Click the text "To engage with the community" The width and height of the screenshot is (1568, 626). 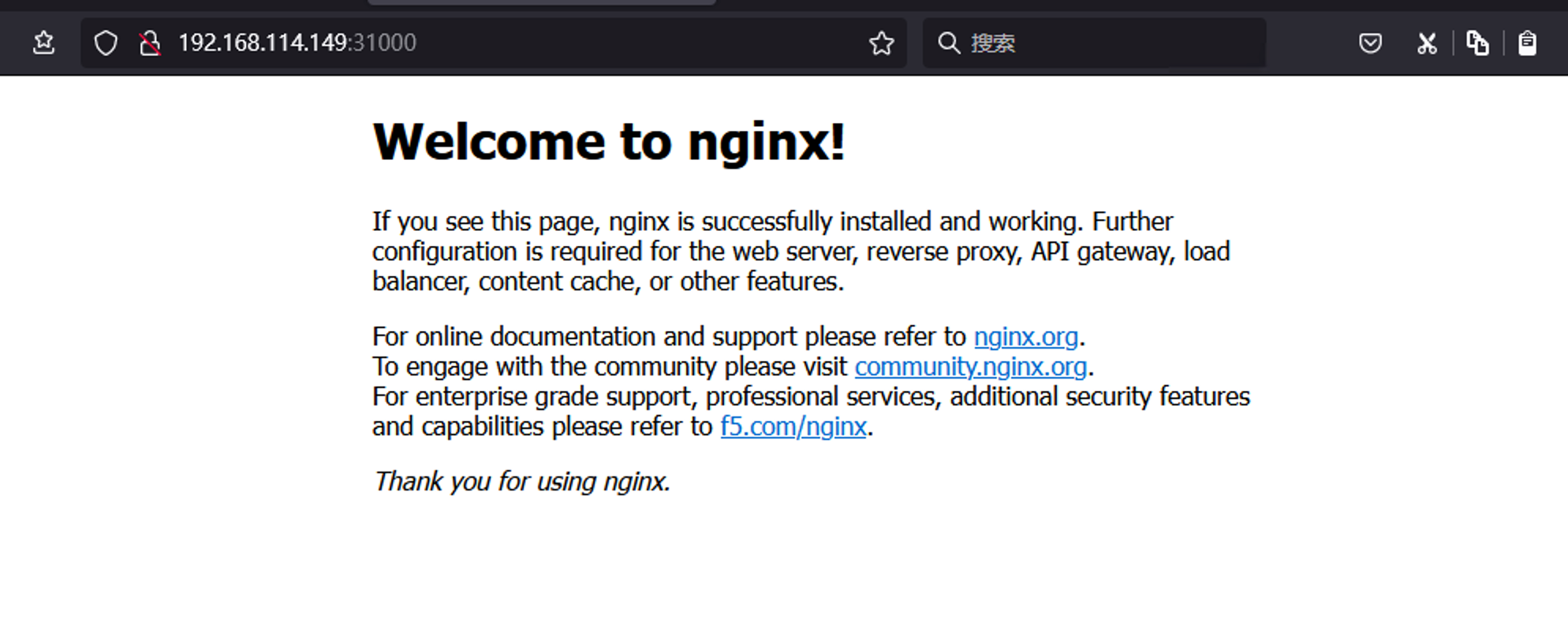click(544, 367)
